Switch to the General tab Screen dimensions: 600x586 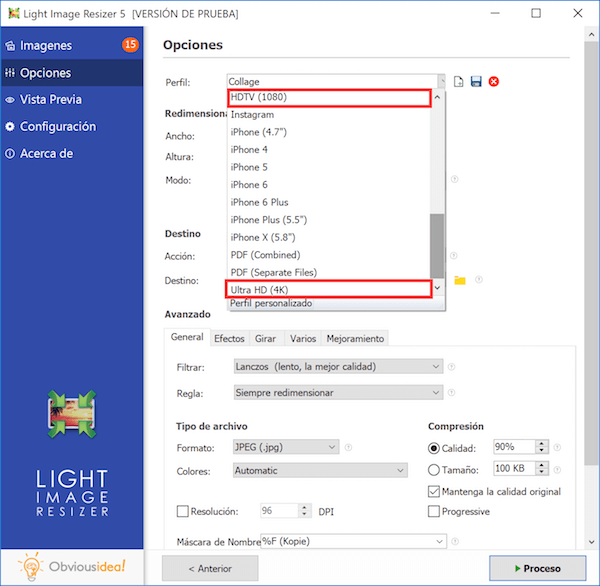187,337
